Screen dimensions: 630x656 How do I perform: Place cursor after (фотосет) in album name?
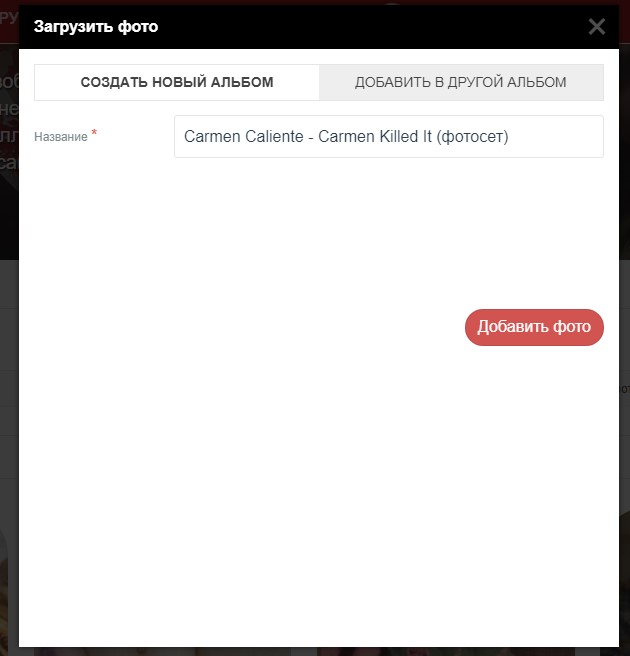click(x=510, y=137)
